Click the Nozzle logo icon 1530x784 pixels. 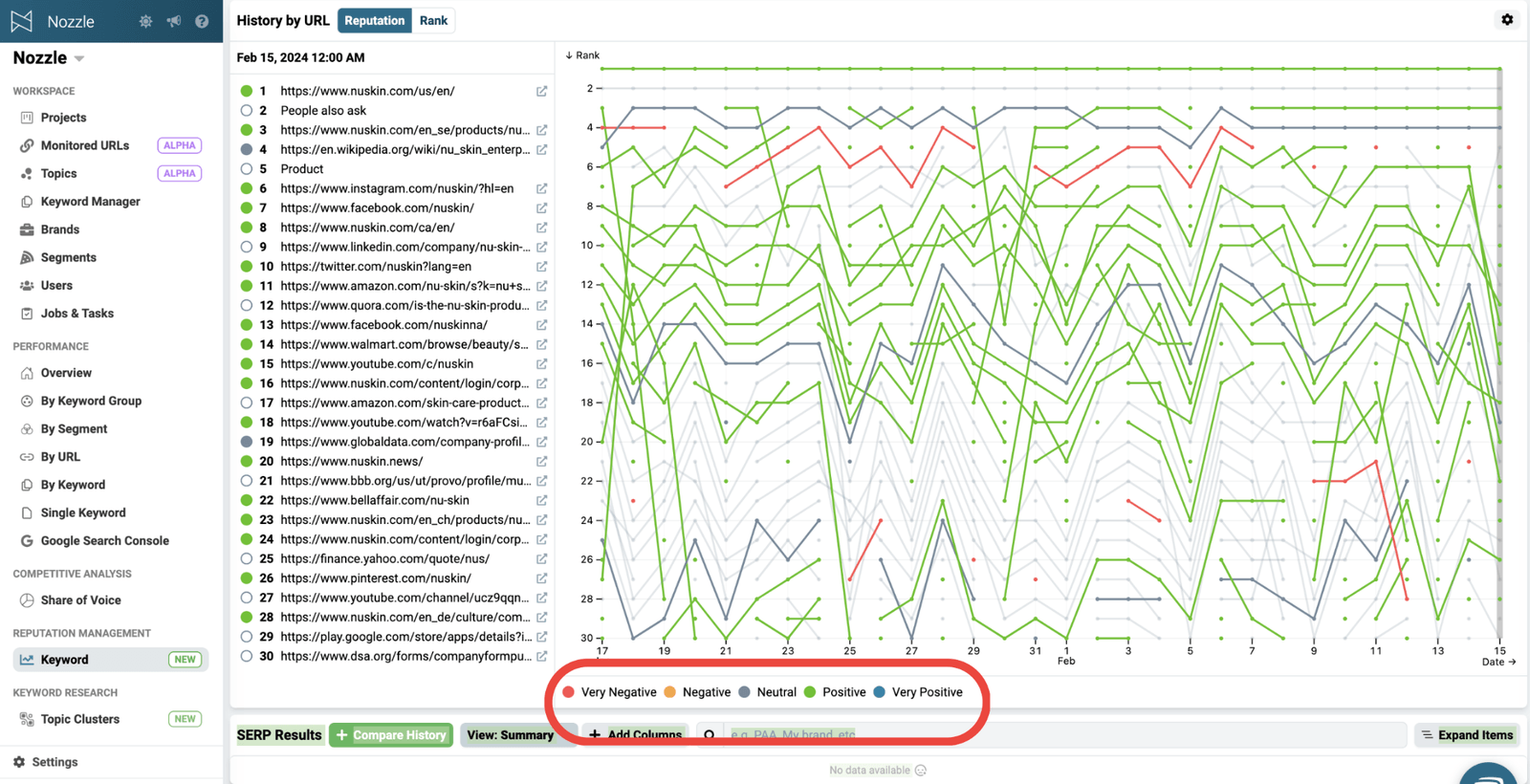(21, 21)
